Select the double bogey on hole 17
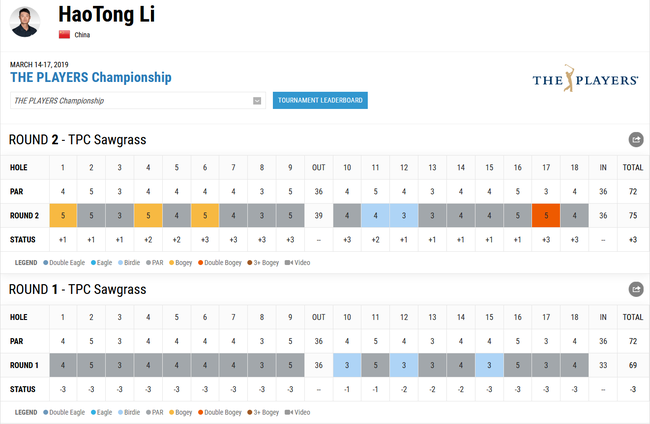 [x=546, y=216]
